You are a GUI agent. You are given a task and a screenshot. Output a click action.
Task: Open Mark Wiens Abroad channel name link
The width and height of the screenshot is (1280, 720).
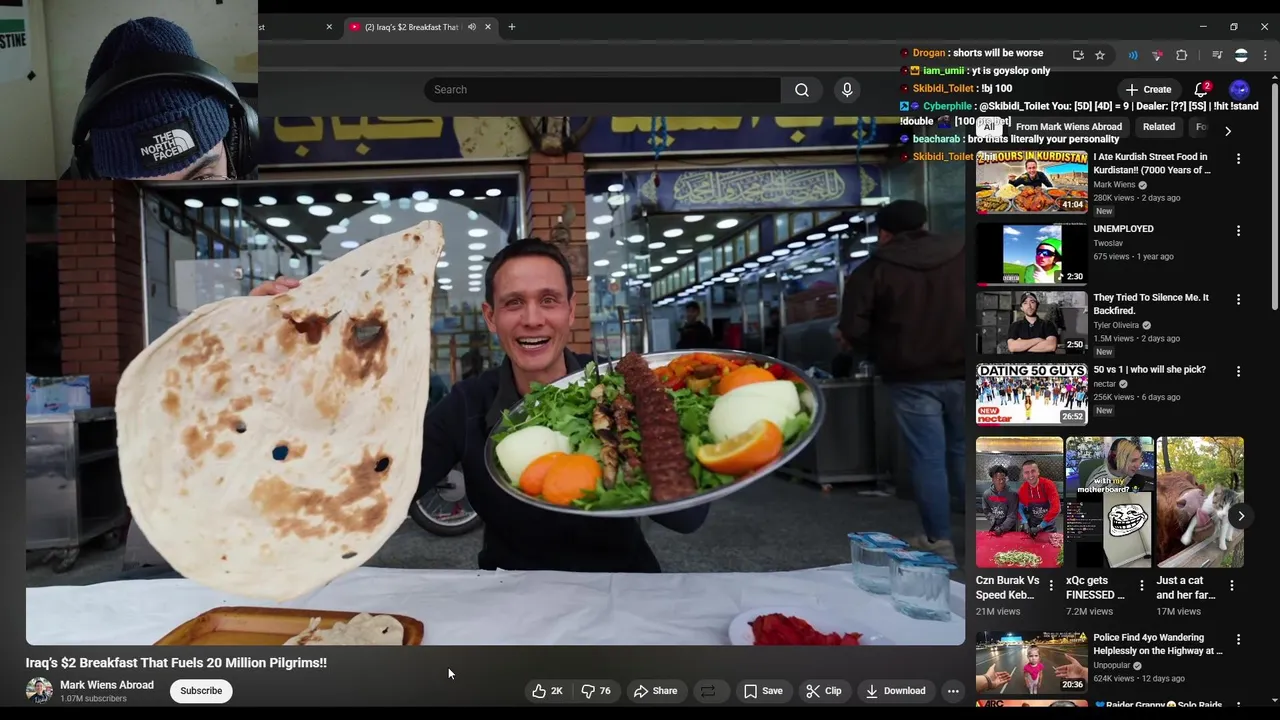107,685
